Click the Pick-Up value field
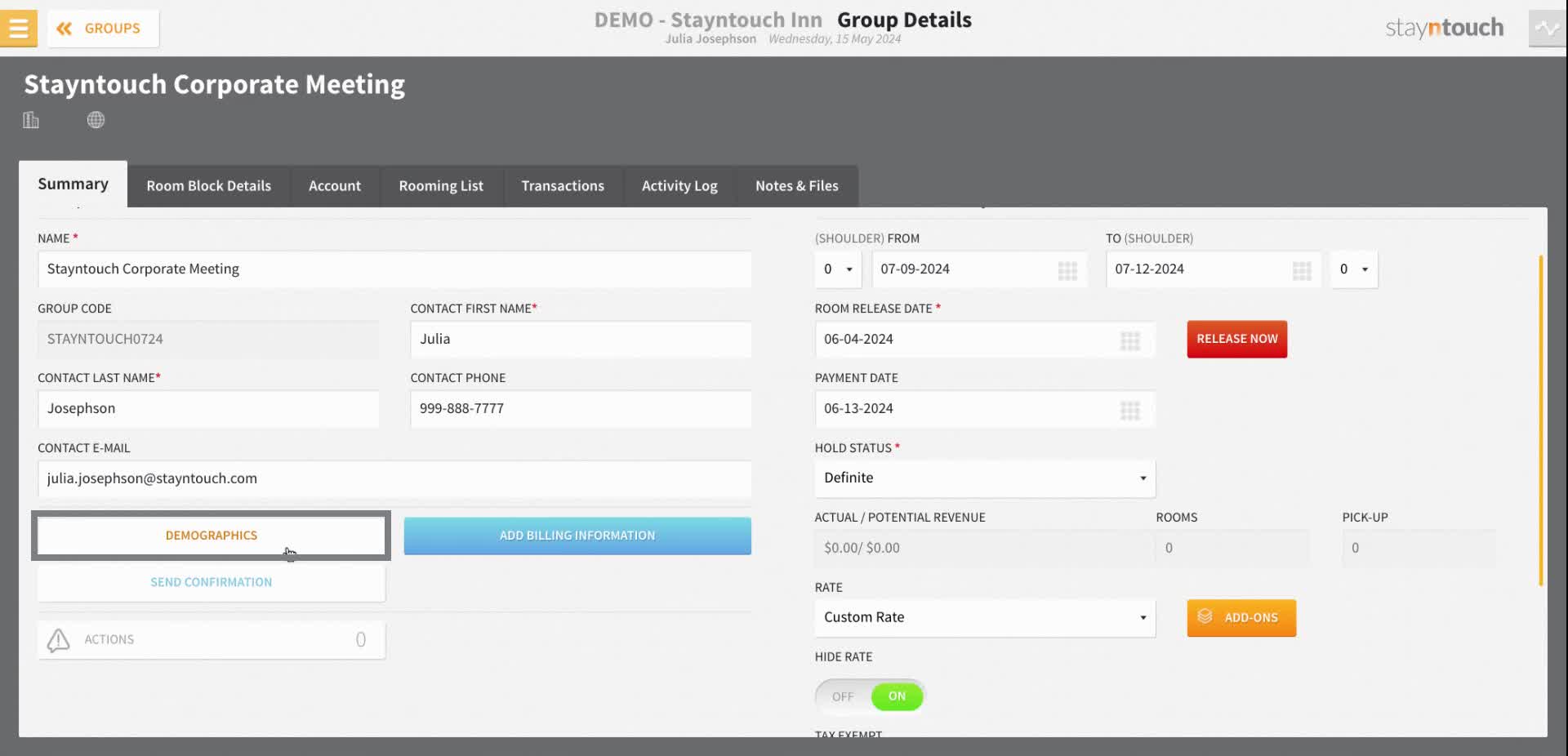The width and height of the screenshot is (1568, 756). (1419, 549)
